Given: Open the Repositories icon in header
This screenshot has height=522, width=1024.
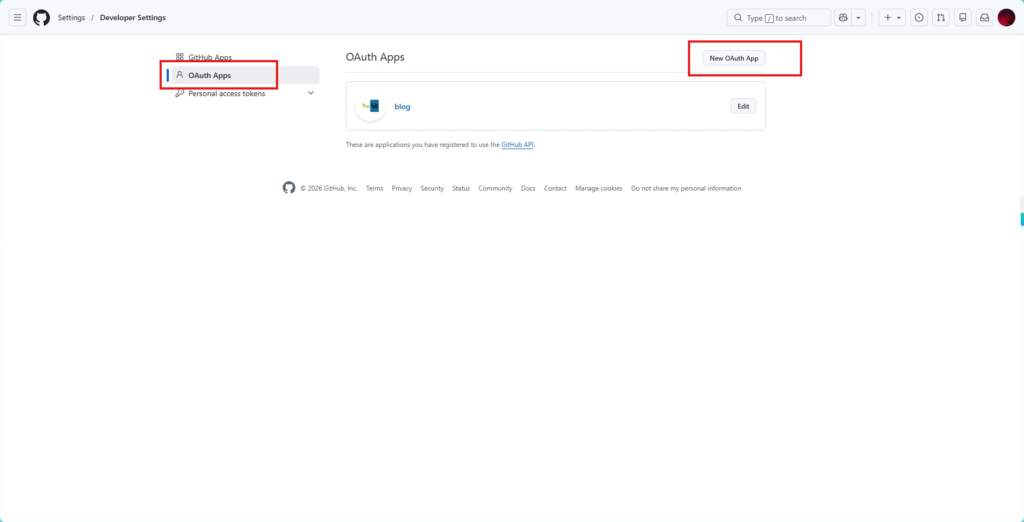Looking at the screenshot, I should pos(963,18).
